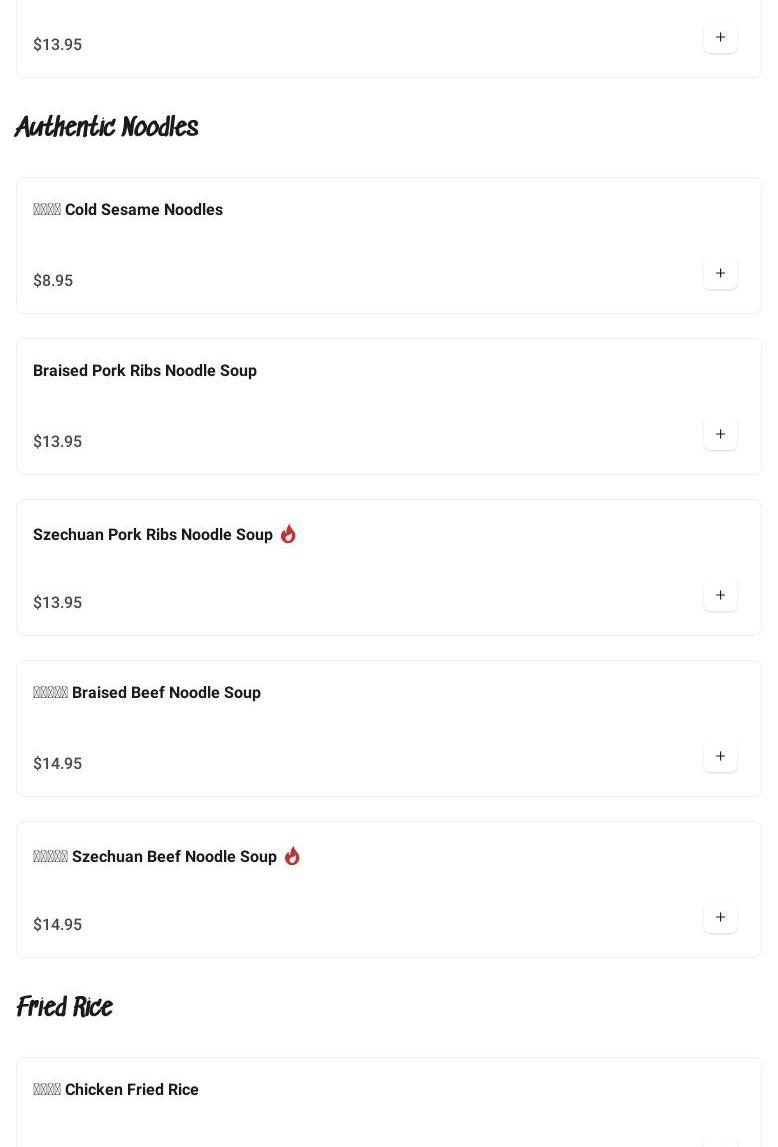Click the $14.95 Braised Beef Noodle price

point(58,764)
